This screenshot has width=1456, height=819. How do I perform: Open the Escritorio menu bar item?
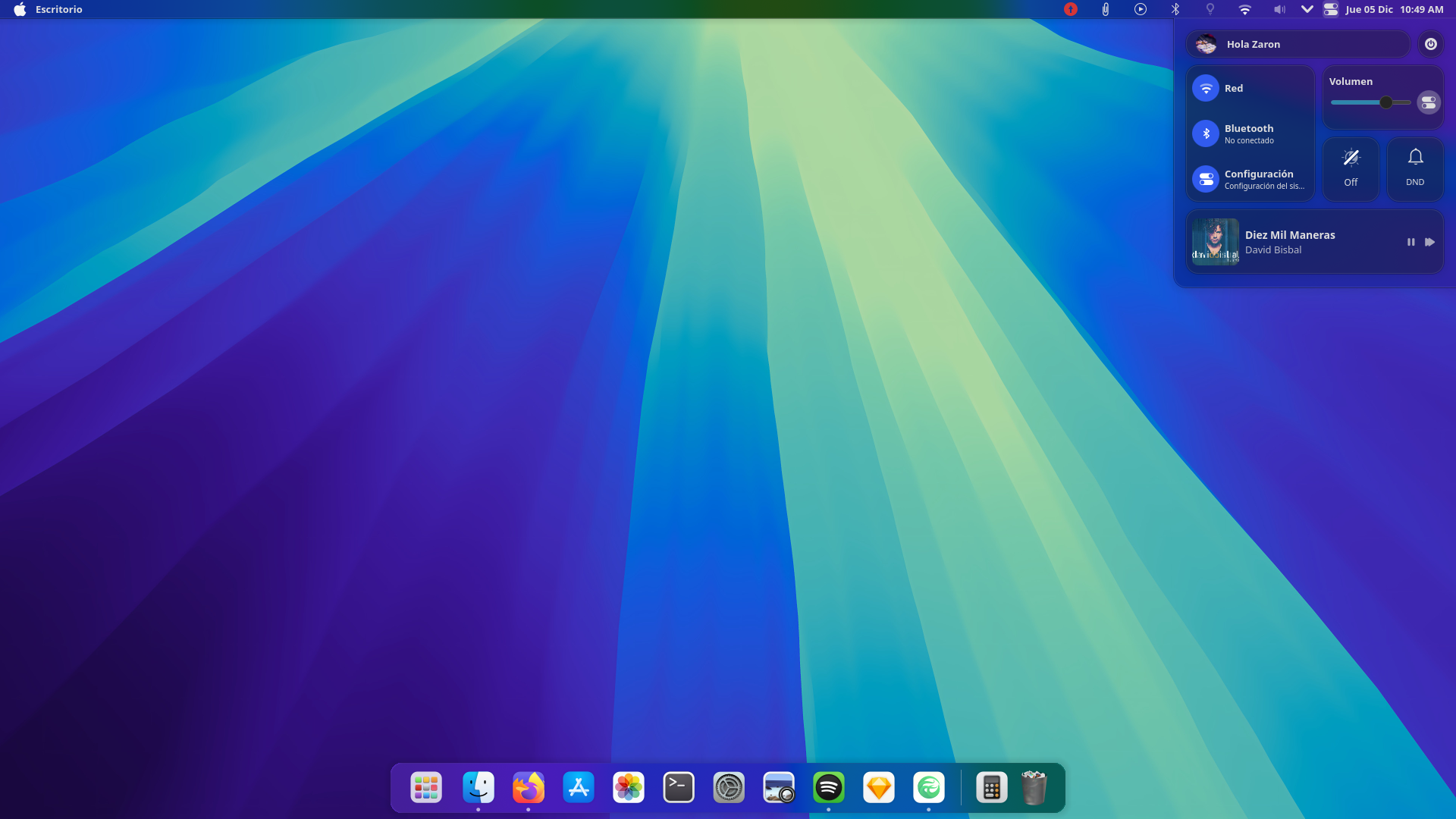click(59, 9)
